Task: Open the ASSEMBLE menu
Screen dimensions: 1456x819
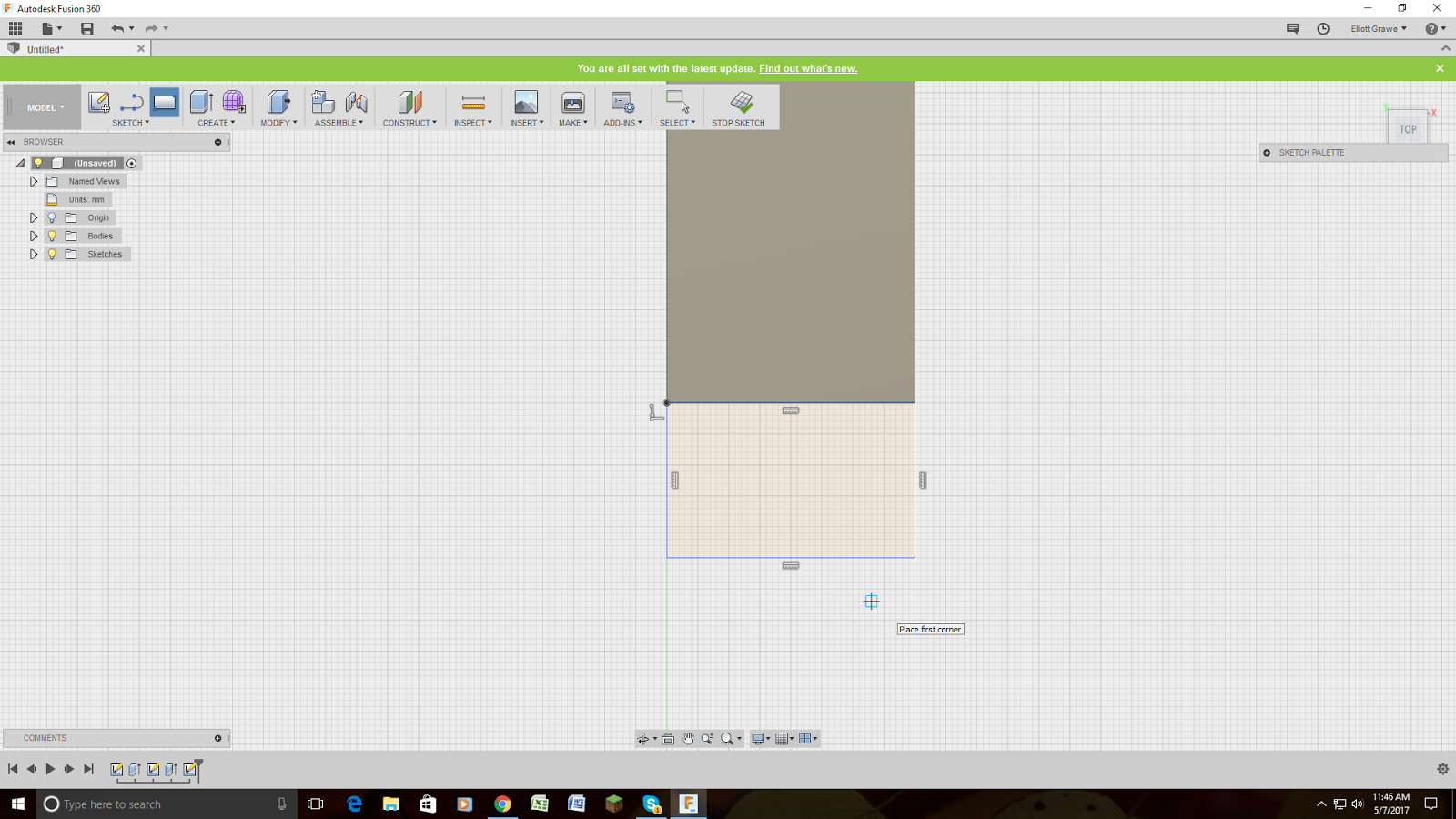Action: (x=339, y=123)
